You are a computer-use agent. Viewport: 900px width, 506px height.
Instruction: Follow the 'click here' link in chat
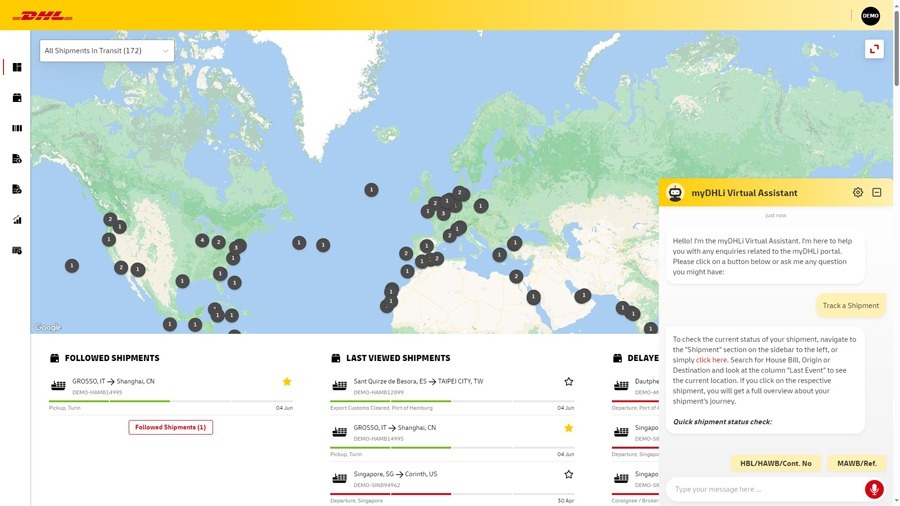tap(712, 360)
